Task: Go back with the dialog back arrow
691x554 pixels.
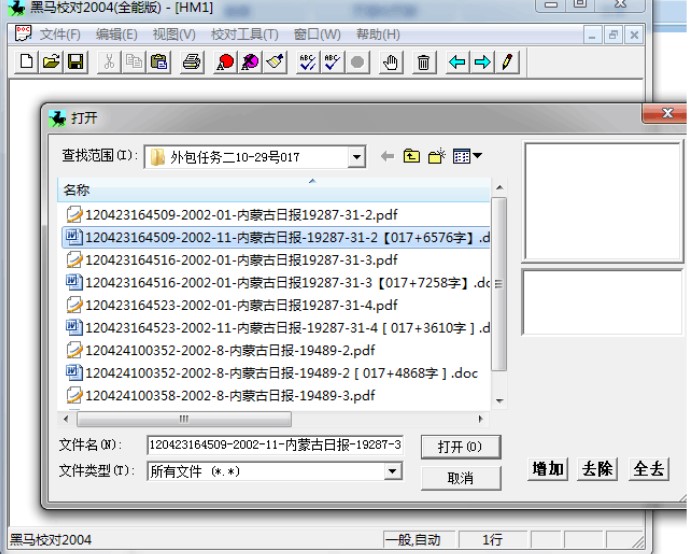Action: tap(387, 156)
